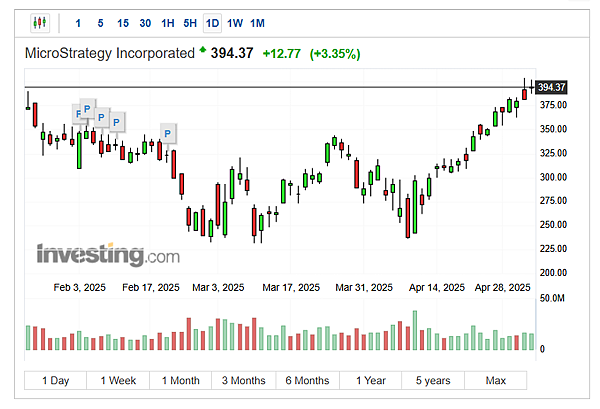600x409 pixels.
Task: Click the Mar 17, 2025 date label
Action: pos(291,287)
